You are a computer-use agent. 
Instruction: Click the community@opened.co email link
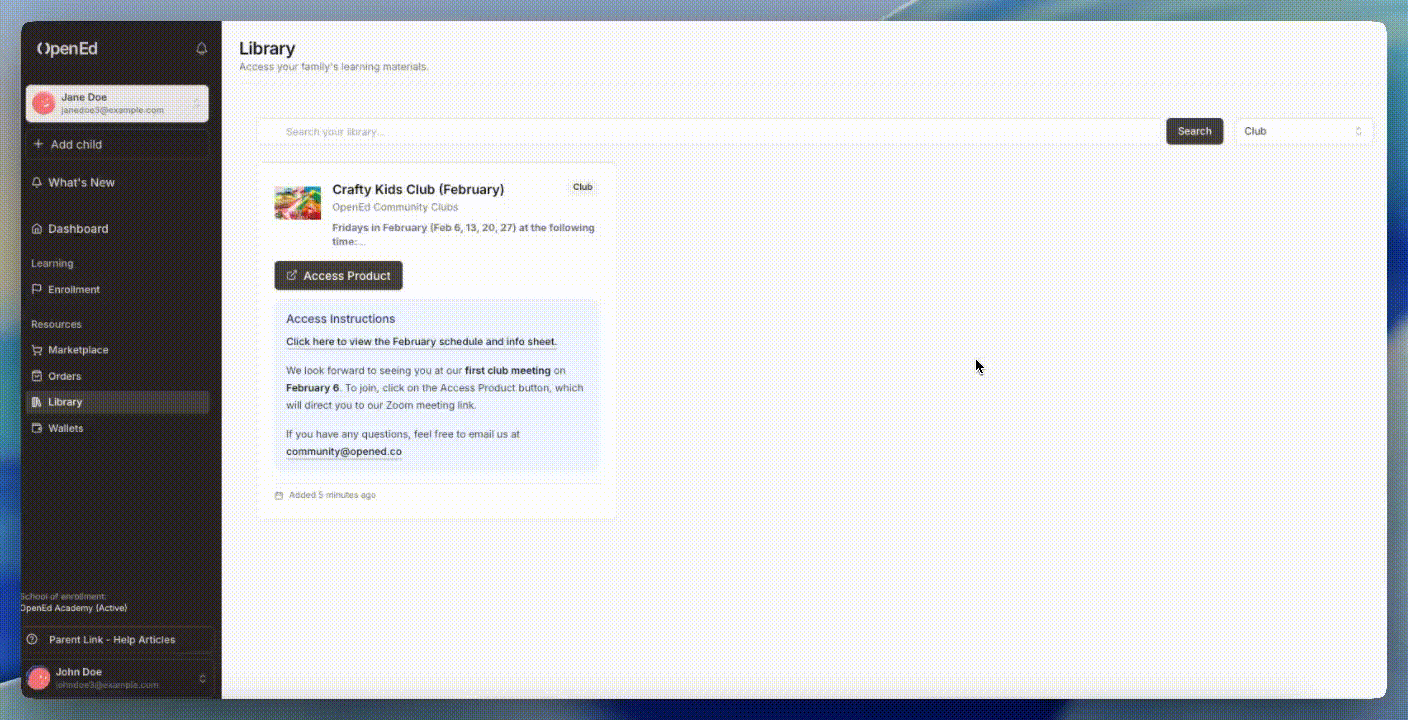pyautogui.click(x=344, y=452)
